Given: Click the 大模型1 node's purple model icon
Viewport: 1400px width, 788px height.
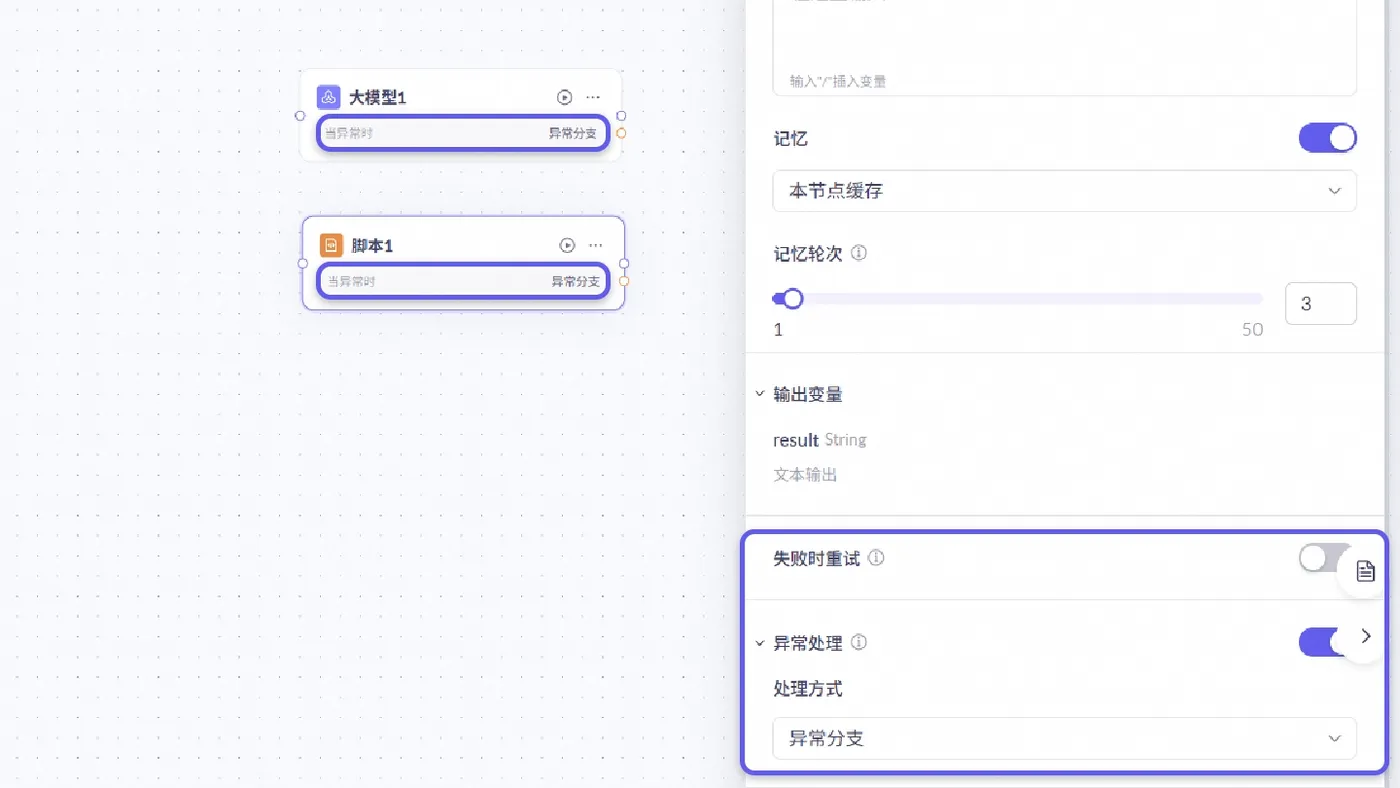Looking at the screenshot, I should point(328,97).
